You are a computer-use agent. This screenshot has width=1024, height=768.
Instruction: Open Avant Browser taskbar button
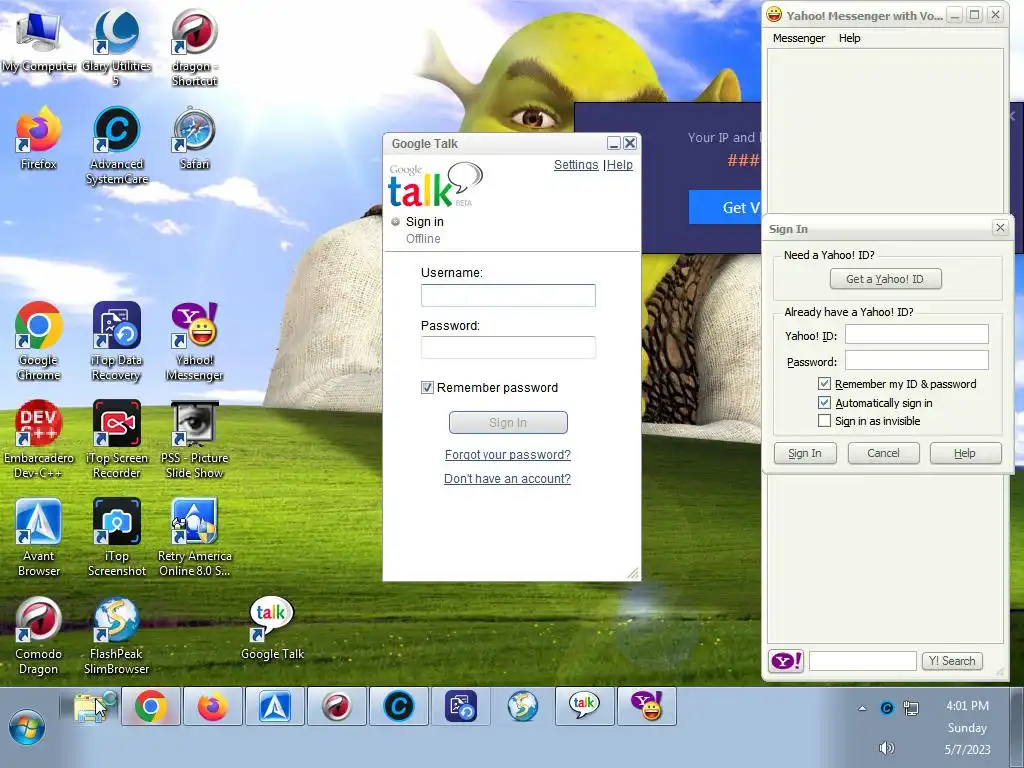(x=275, y=707)
